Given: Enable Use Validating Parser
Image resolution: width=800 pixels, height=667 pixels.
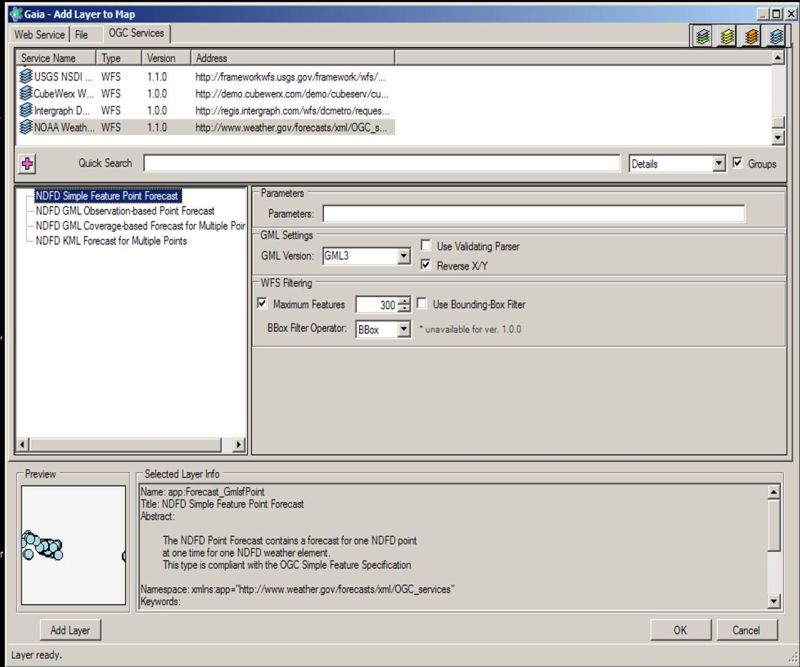Looking at the screenshot, I should pos(426,245).
